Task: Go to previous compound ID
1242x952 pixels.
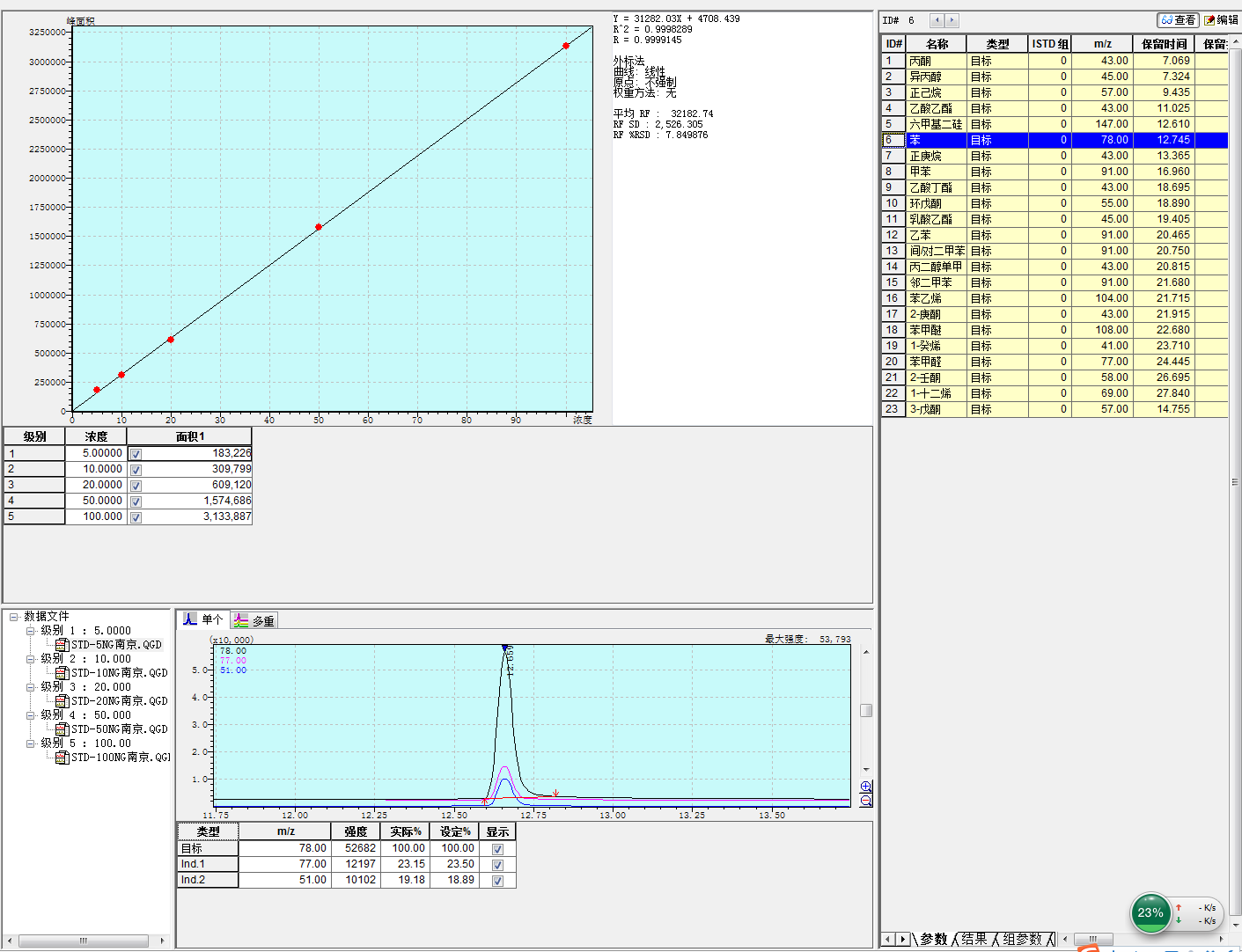Action: [937, 20]
